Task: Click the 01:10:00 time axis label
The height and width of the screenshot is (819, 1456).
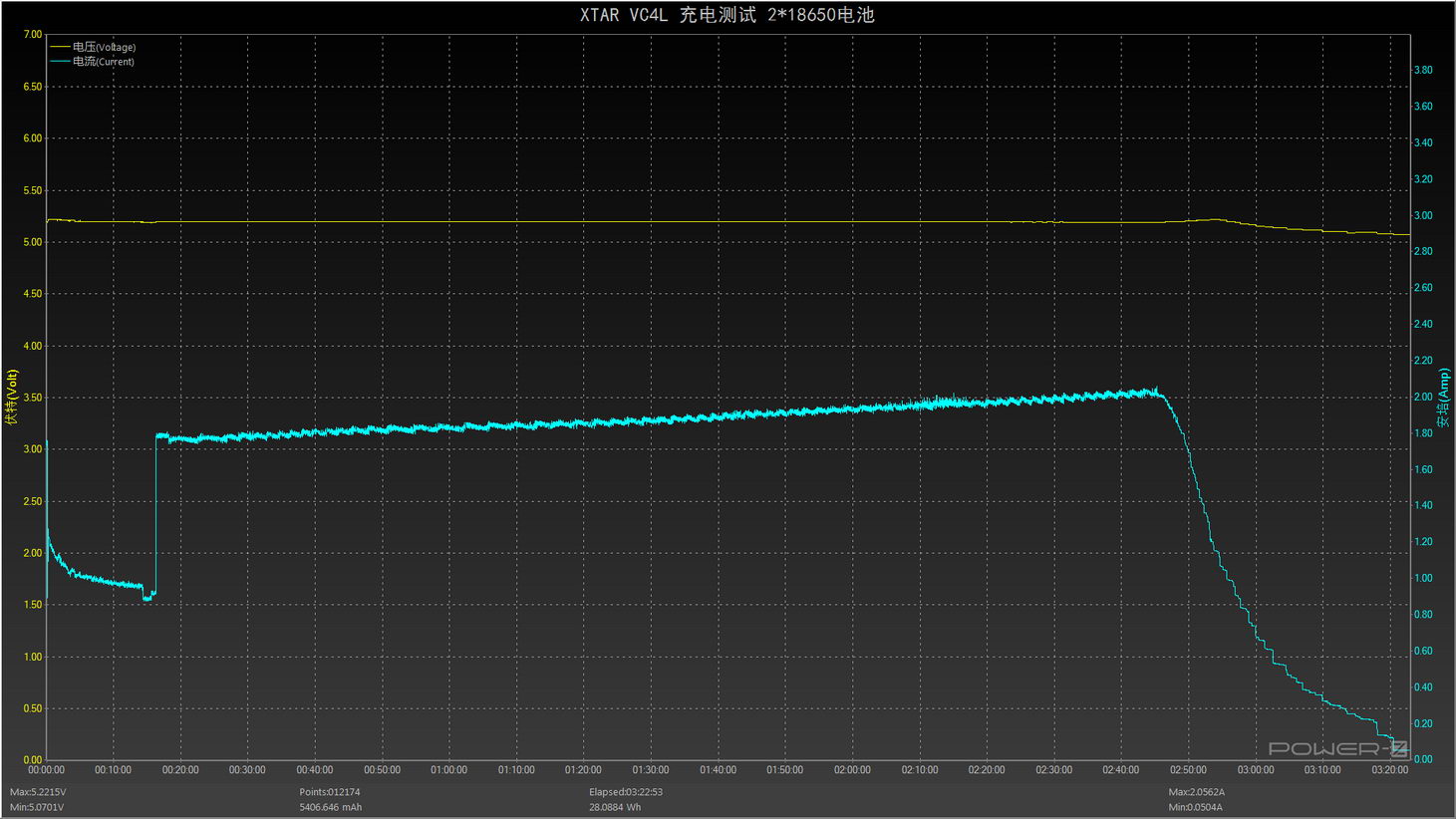Action: 516,770
